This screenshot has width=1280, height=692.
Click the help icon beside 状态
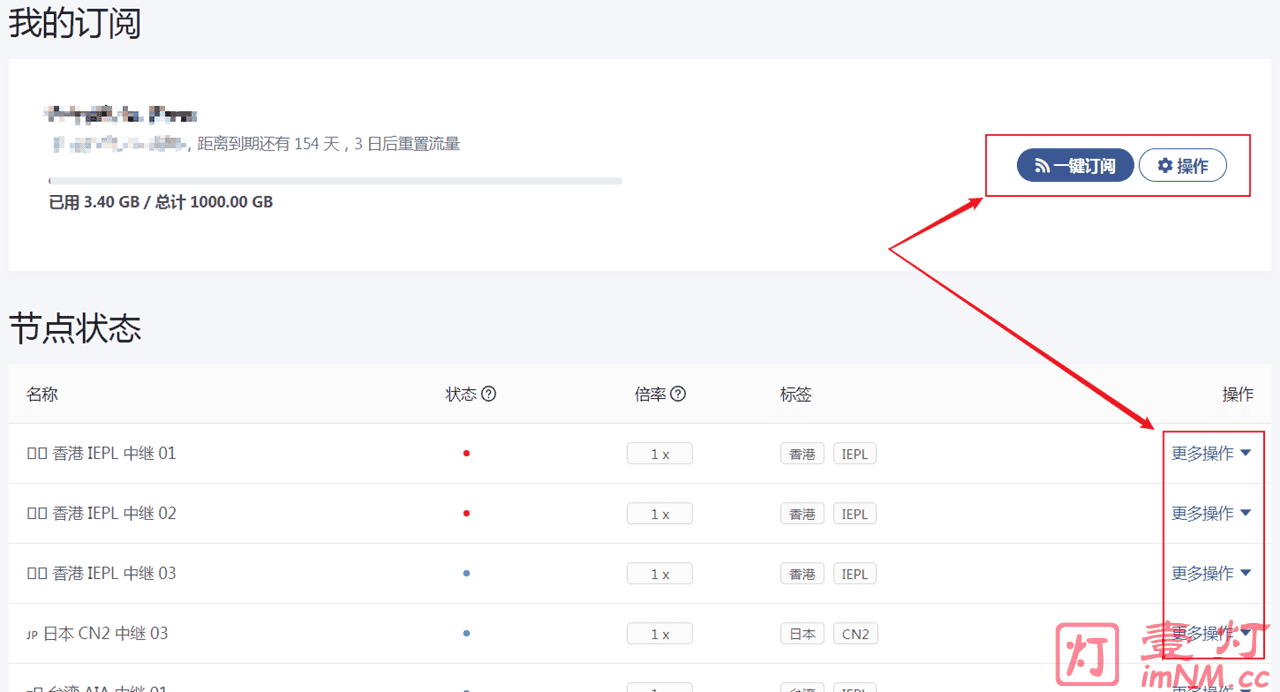coord(489,394)
